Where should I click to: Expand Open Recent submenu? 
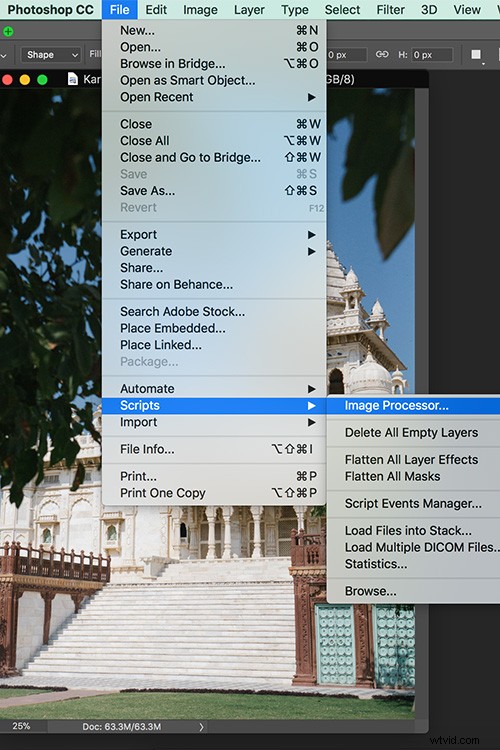click(214, 97)
